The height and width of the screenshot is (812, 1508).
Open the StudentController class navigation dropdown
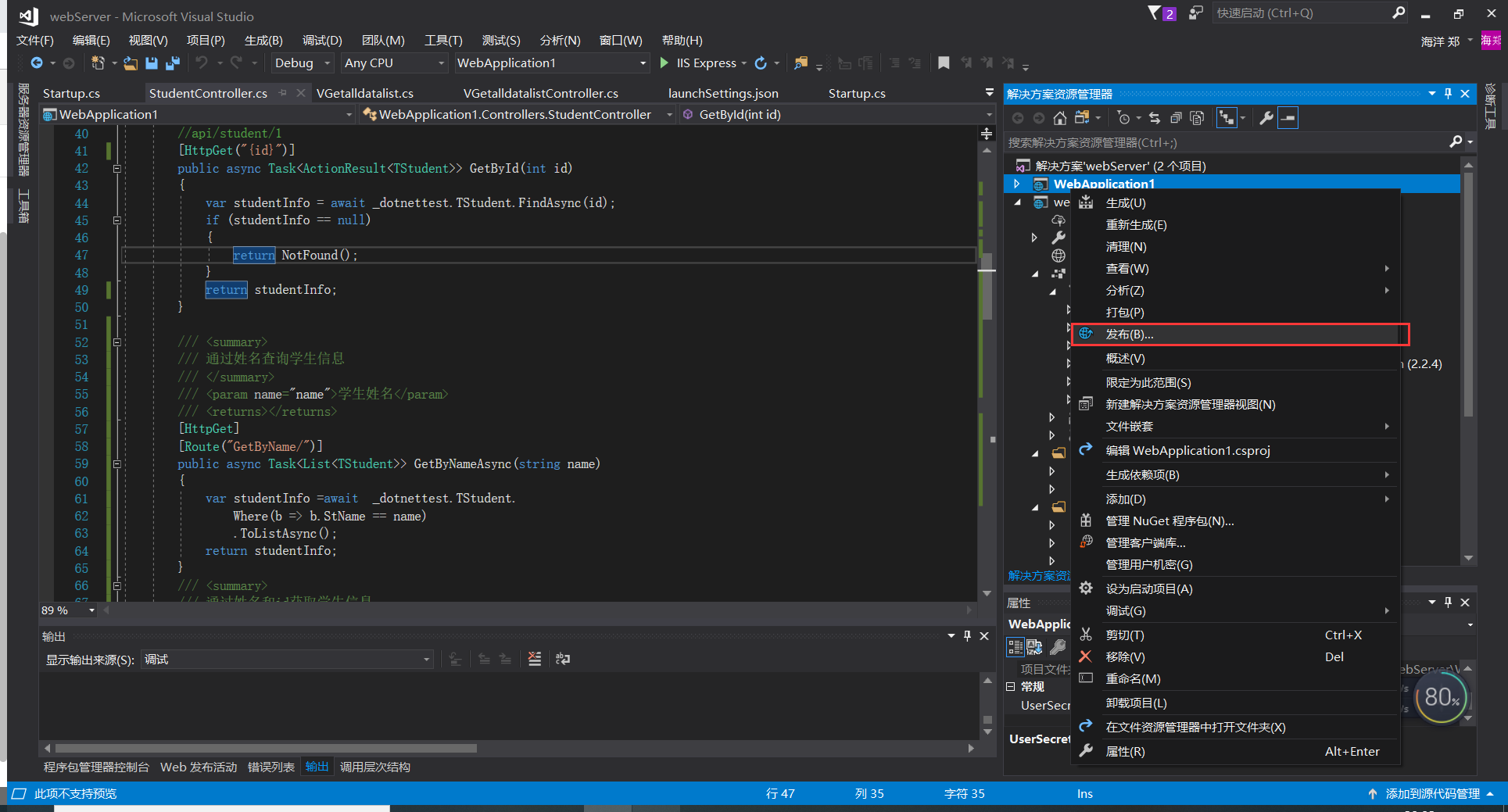(518, 114)
